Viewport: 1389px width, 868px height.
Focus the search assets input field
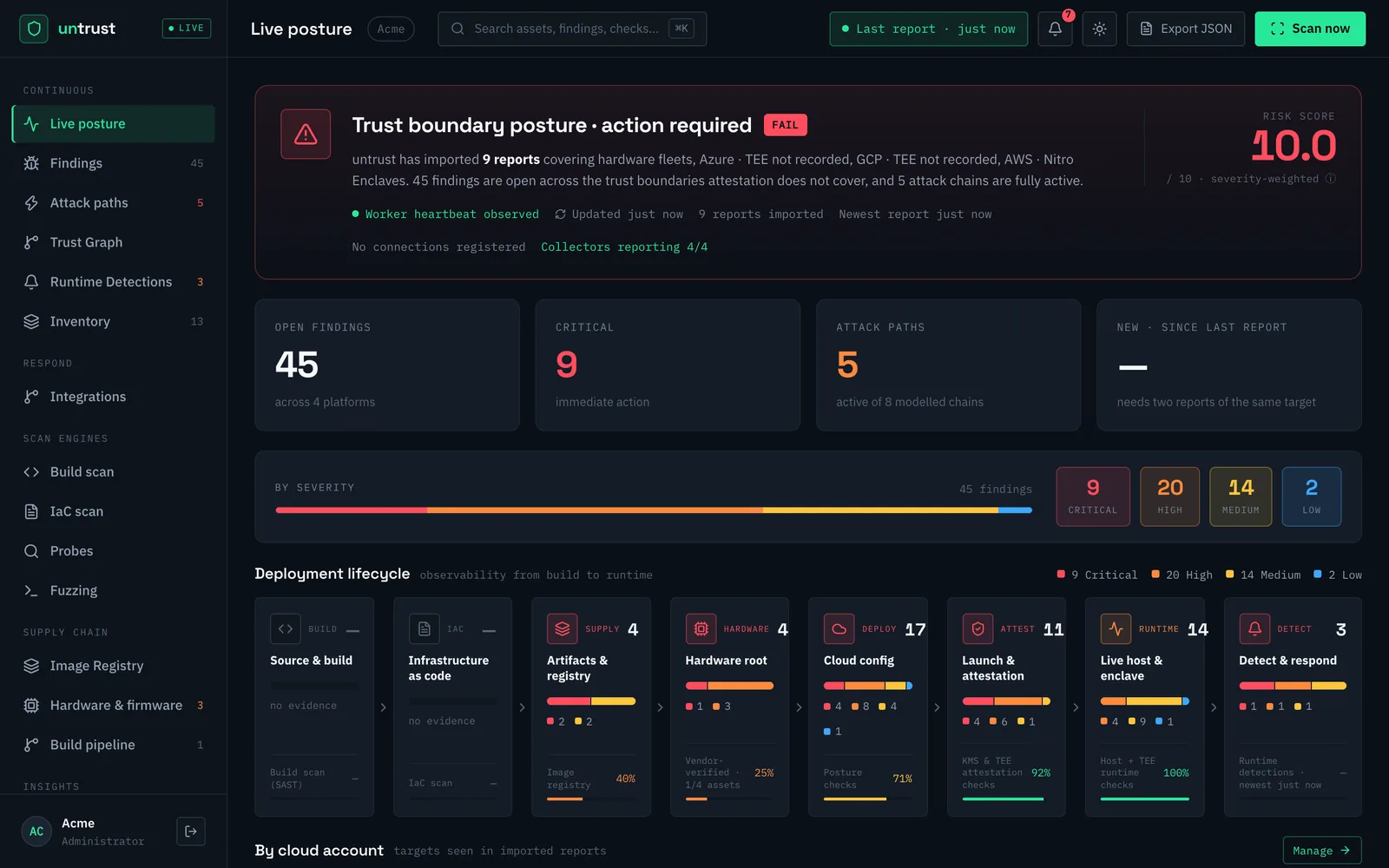point(572,29)
